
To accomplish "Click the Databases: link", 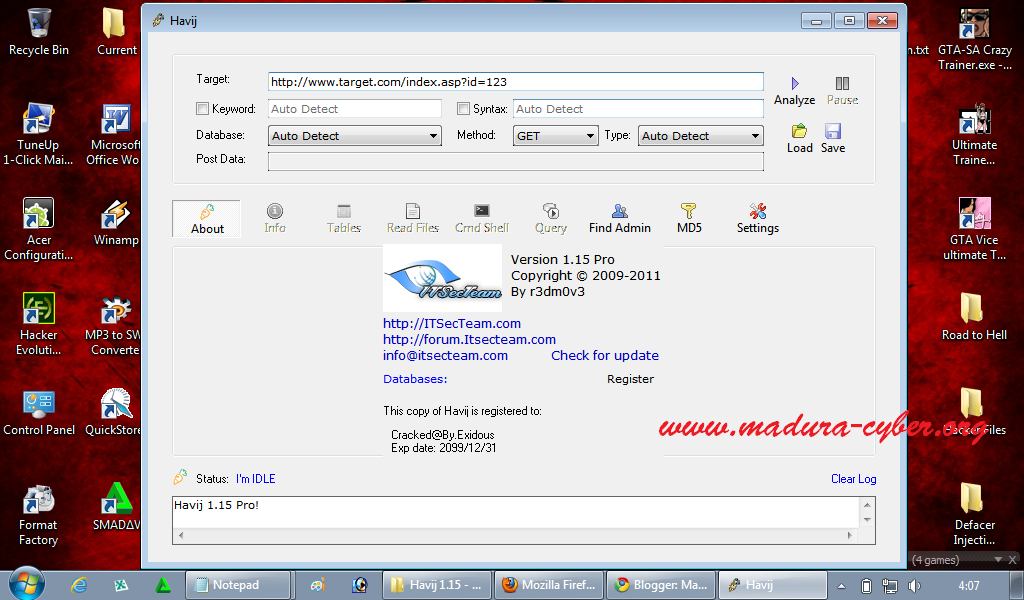I will pos(415,379).
